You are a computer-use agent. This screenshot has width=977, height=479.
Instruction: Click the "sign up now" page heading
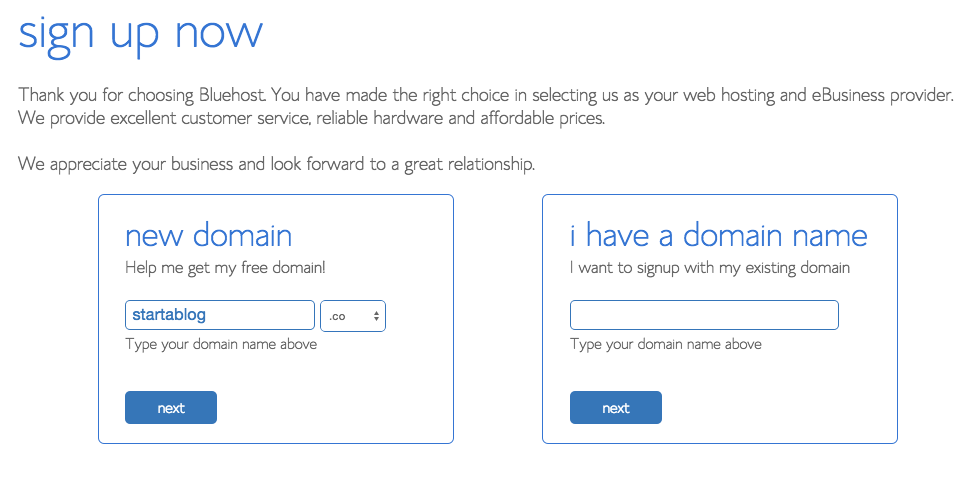point(141,32)
